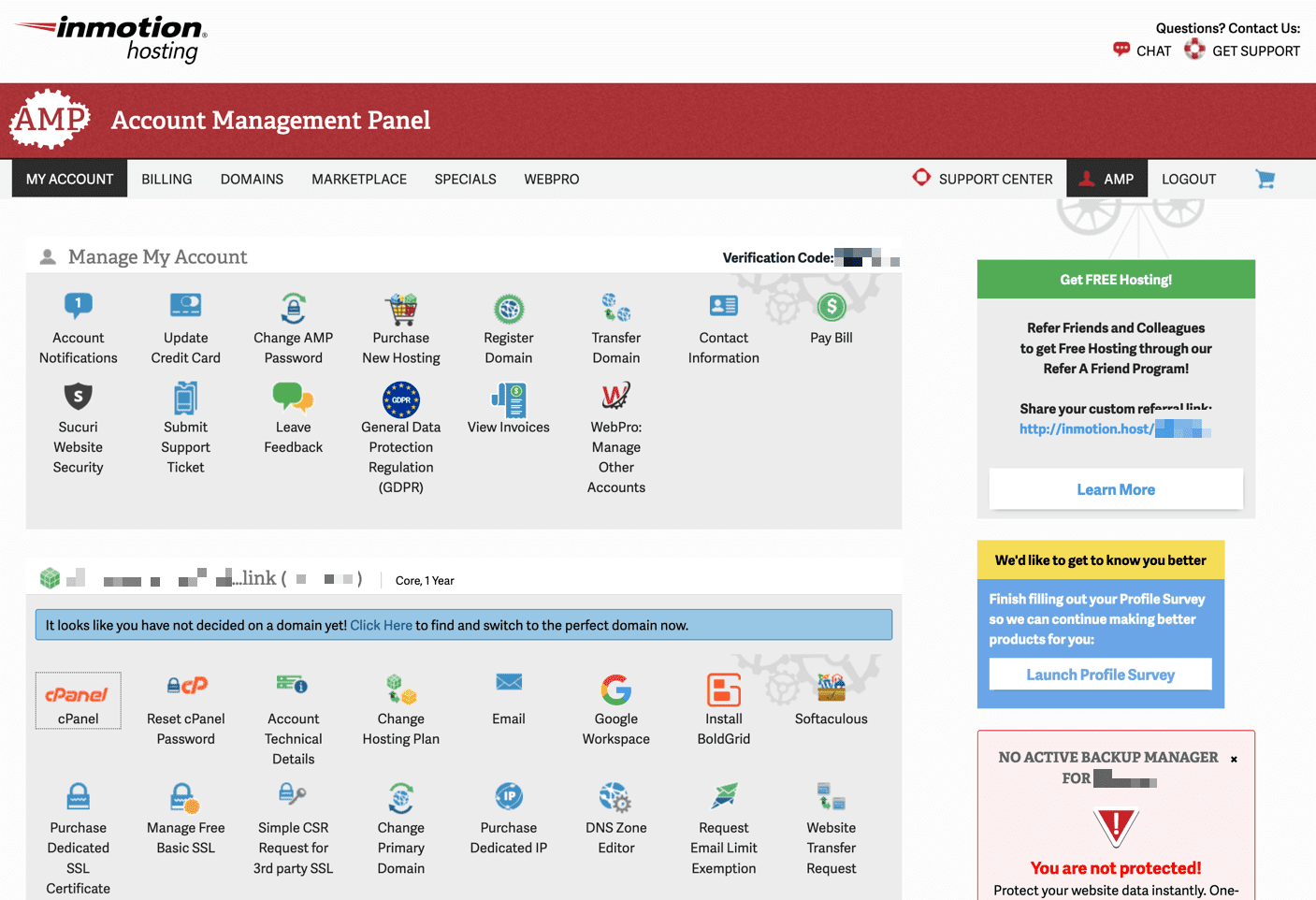Click GET SUPPORT link
Image resolution: width=1316 pixels, height=900 pixels.
click(1242, 51)
